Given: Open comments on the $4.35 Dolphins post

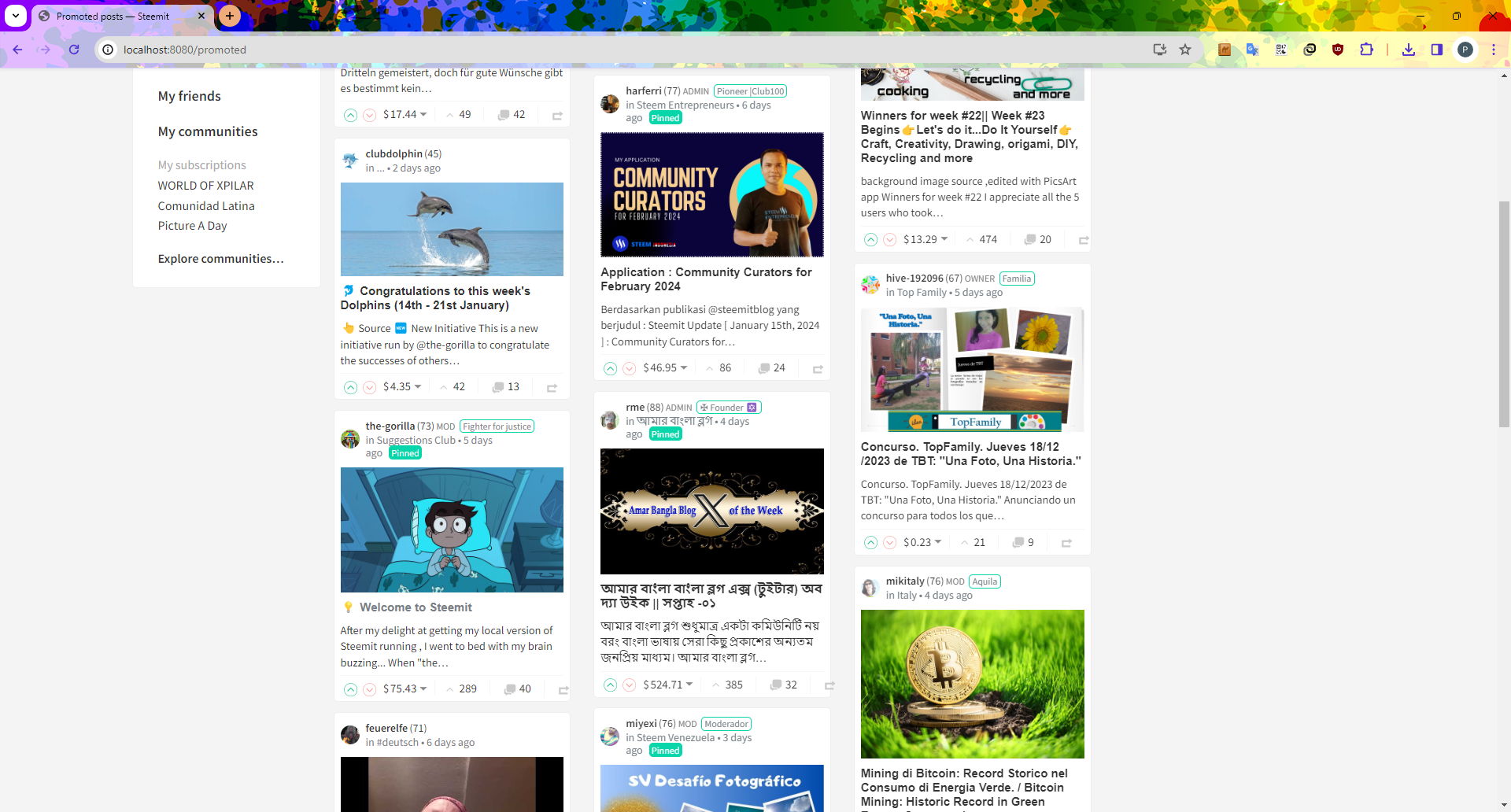Looking at the screenshot, I should click(x=506, y=387).
